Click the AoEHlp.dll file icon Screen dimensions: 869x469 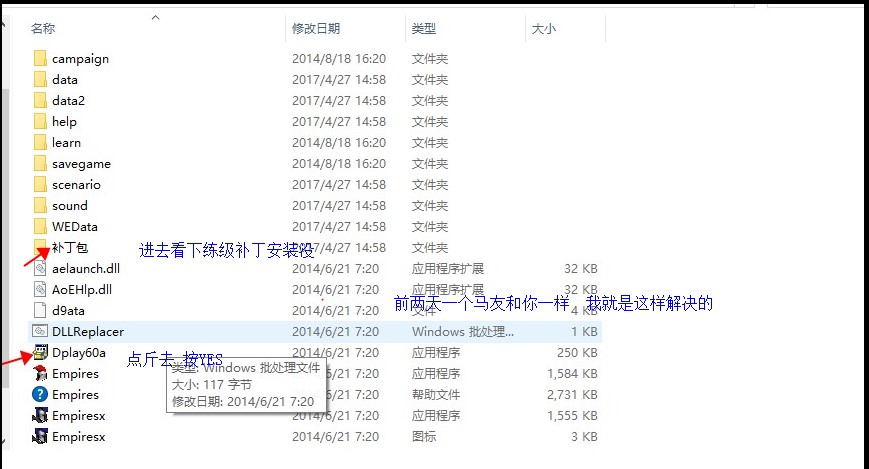40,289
